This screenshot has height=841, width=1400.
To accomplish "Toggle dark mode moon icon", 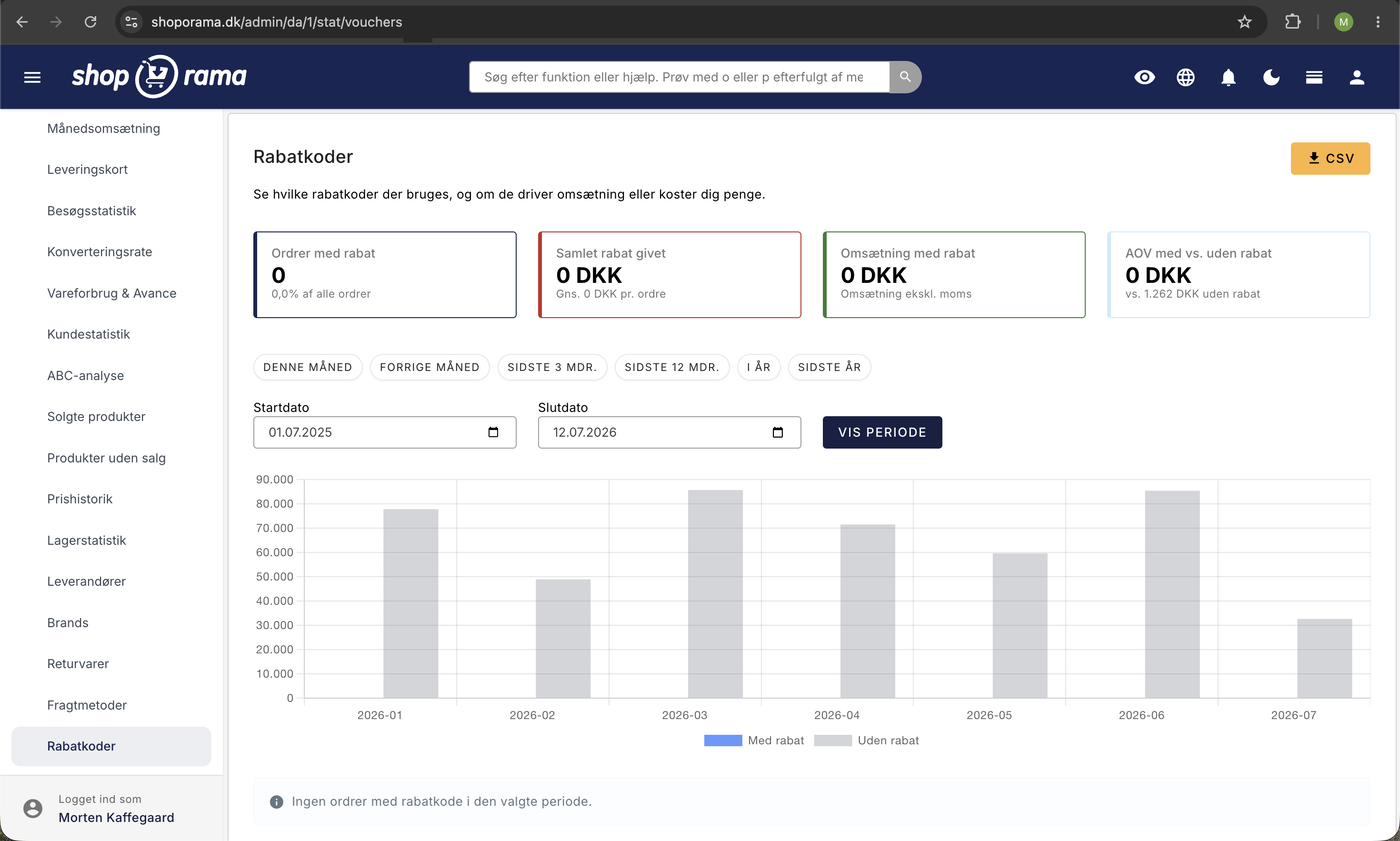I will coord(1271,77).
